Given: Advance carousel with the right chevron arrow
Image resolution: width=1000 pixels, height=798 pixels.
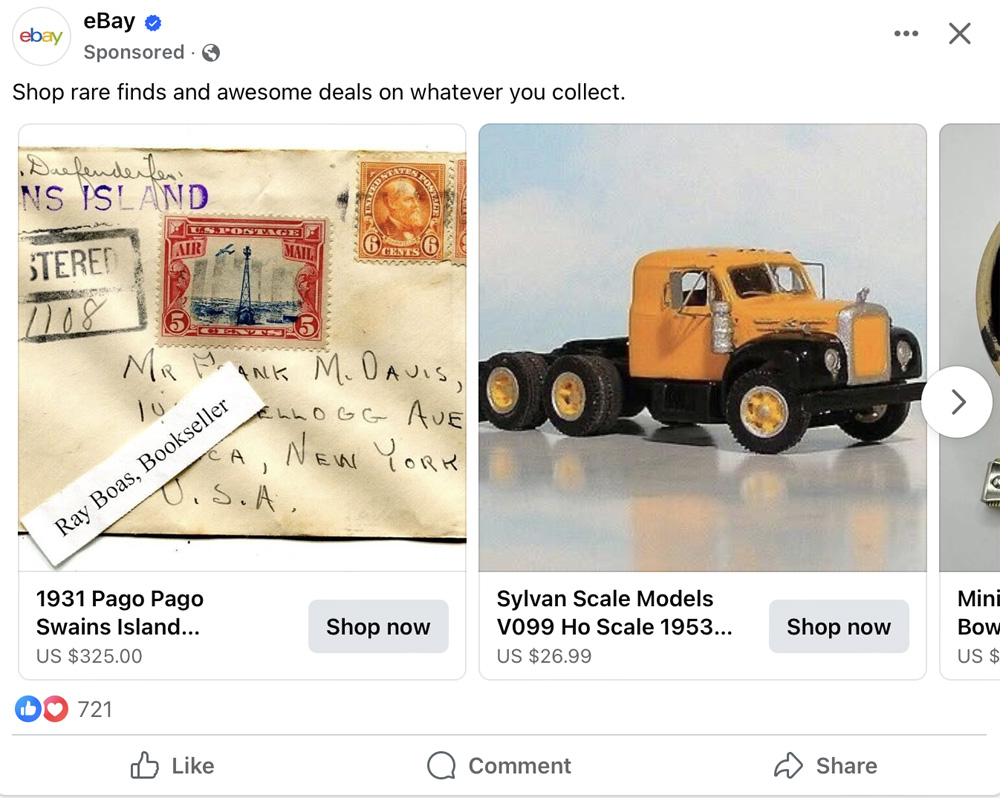Looking at the screenshot, I should point(957,402).
